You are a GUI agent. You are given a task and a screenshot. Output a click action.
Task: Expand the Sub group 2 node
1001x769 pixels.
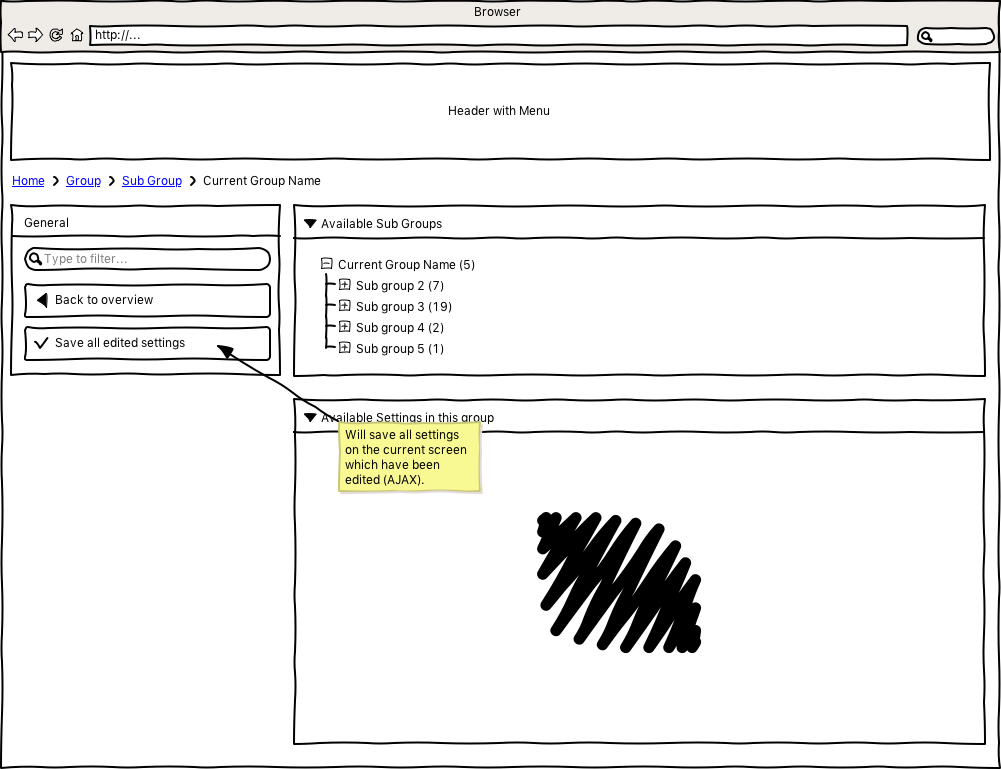[x=344, y=285]
